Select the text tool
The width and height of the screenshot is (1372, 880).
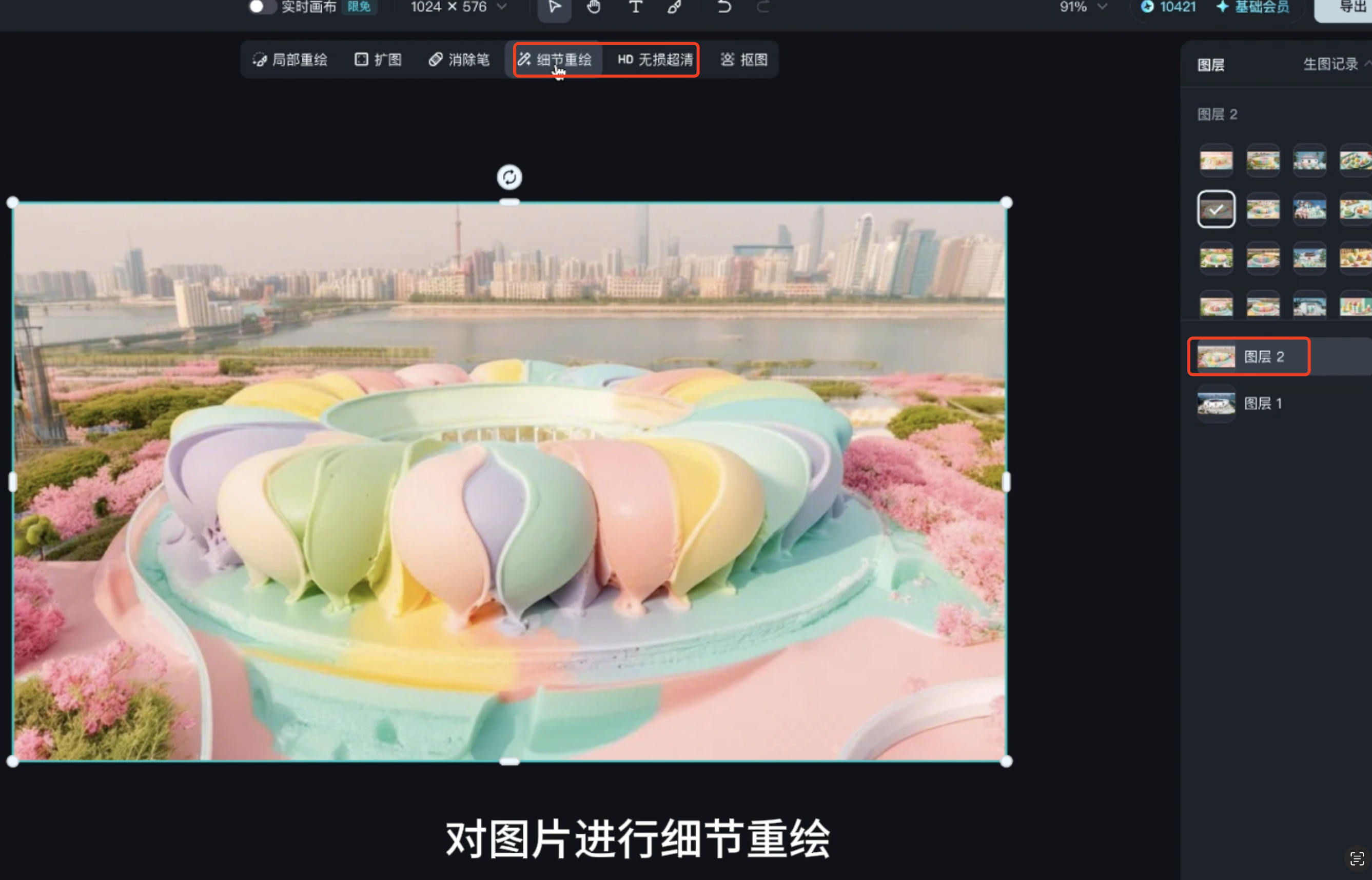(x=635, y=7)
